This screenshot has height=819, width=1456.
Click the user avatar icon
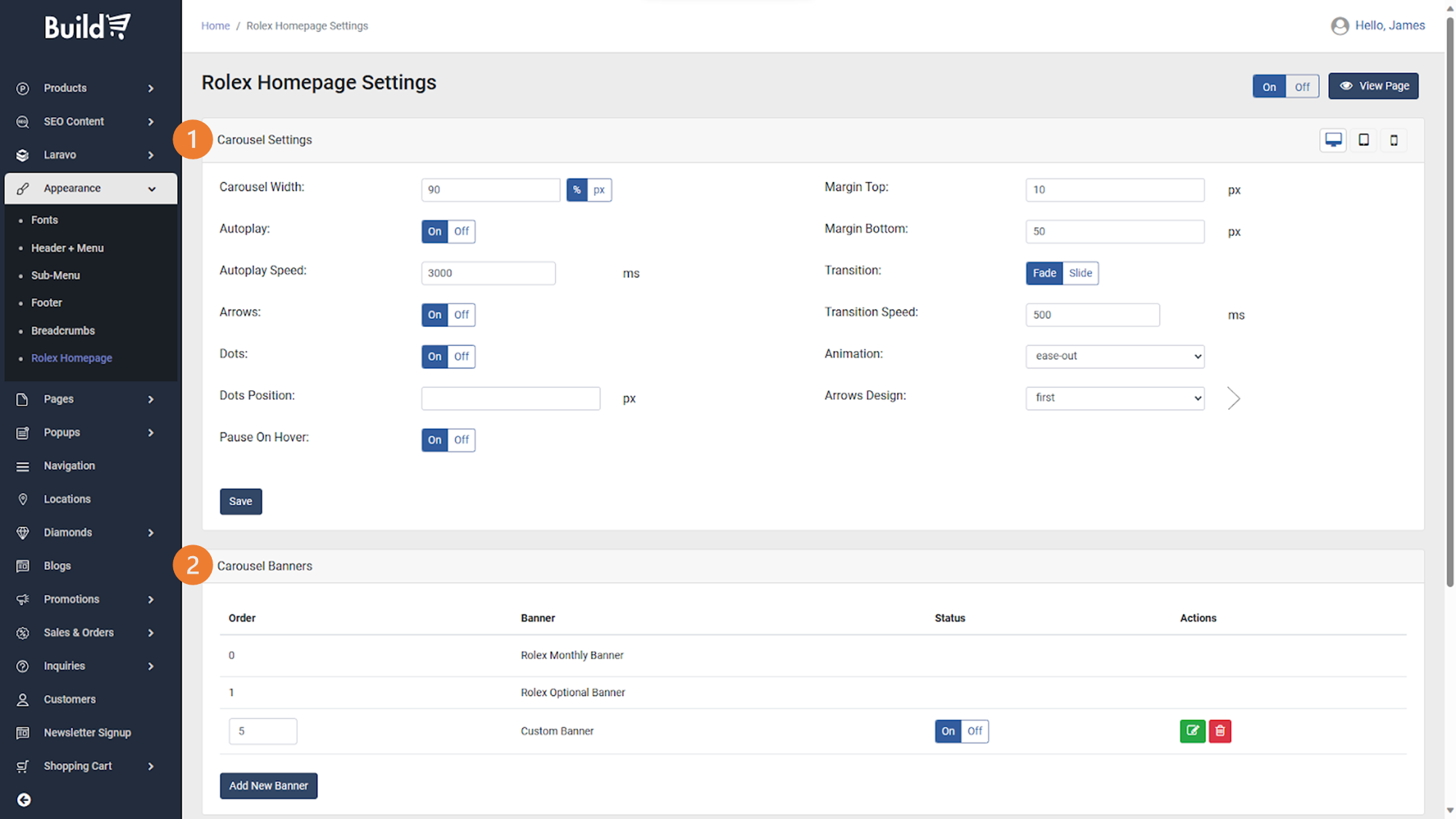(1340, 26)
